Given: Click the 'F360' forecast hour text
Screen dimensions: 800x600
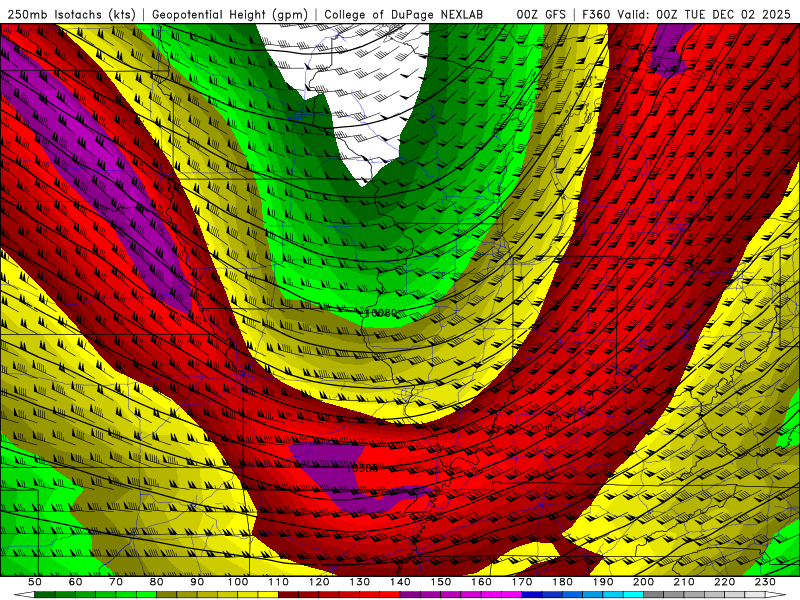Looking at the screenshot, I should 596,15.
